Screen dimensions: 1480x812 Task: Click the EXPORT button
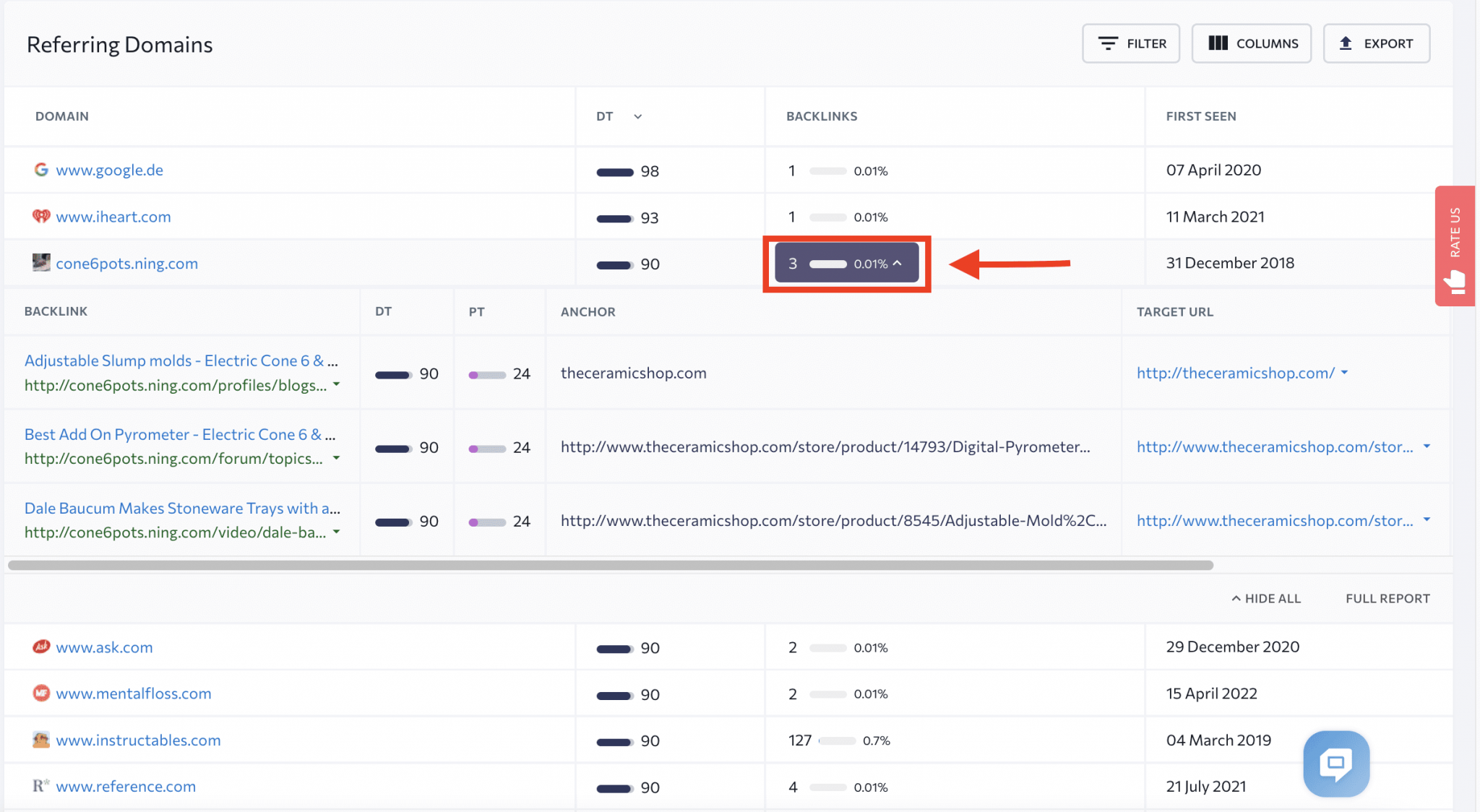(1376, 43)
